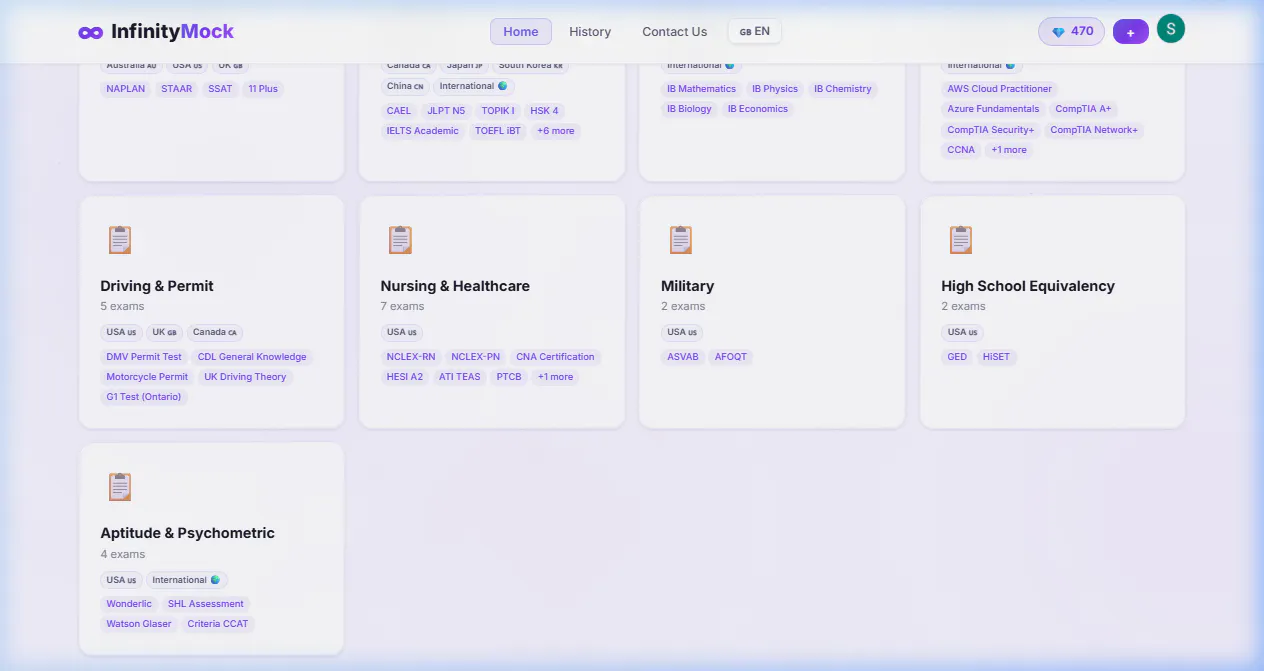Viewport: 1264px width, 671px height.
Task: Choose the SHL Assessment exam
Action: point(206,604)
